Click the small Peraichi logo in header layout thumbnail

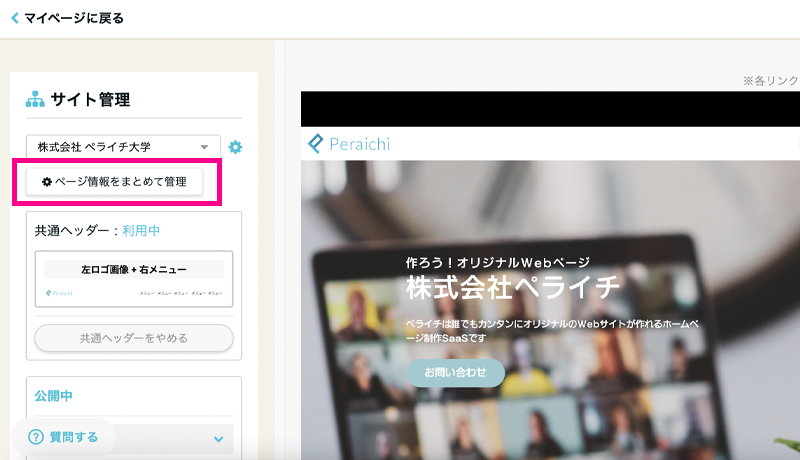pyautogui.click(x=60, y=293)
